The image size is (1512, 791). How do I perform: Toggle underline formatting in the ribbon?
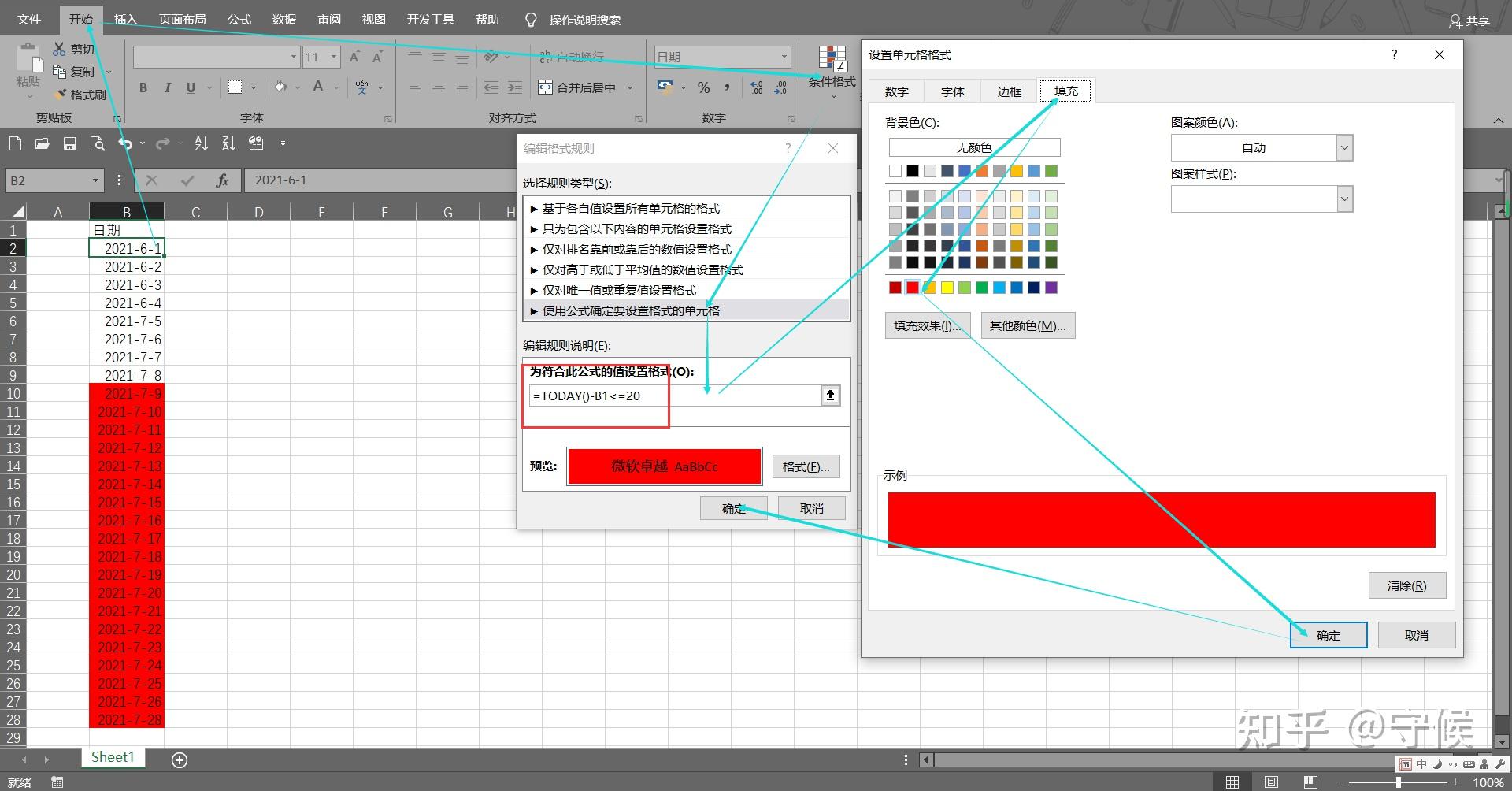[x=191, y=87]
